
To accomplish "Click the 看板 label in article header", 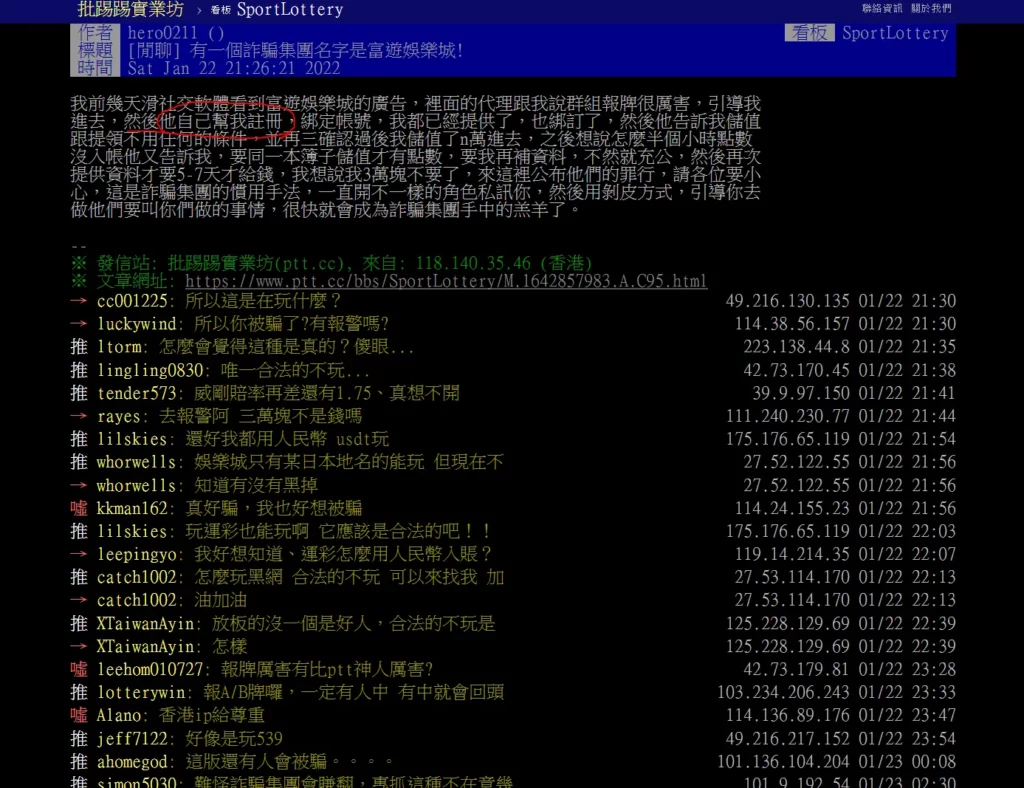I will pos(809,33).
